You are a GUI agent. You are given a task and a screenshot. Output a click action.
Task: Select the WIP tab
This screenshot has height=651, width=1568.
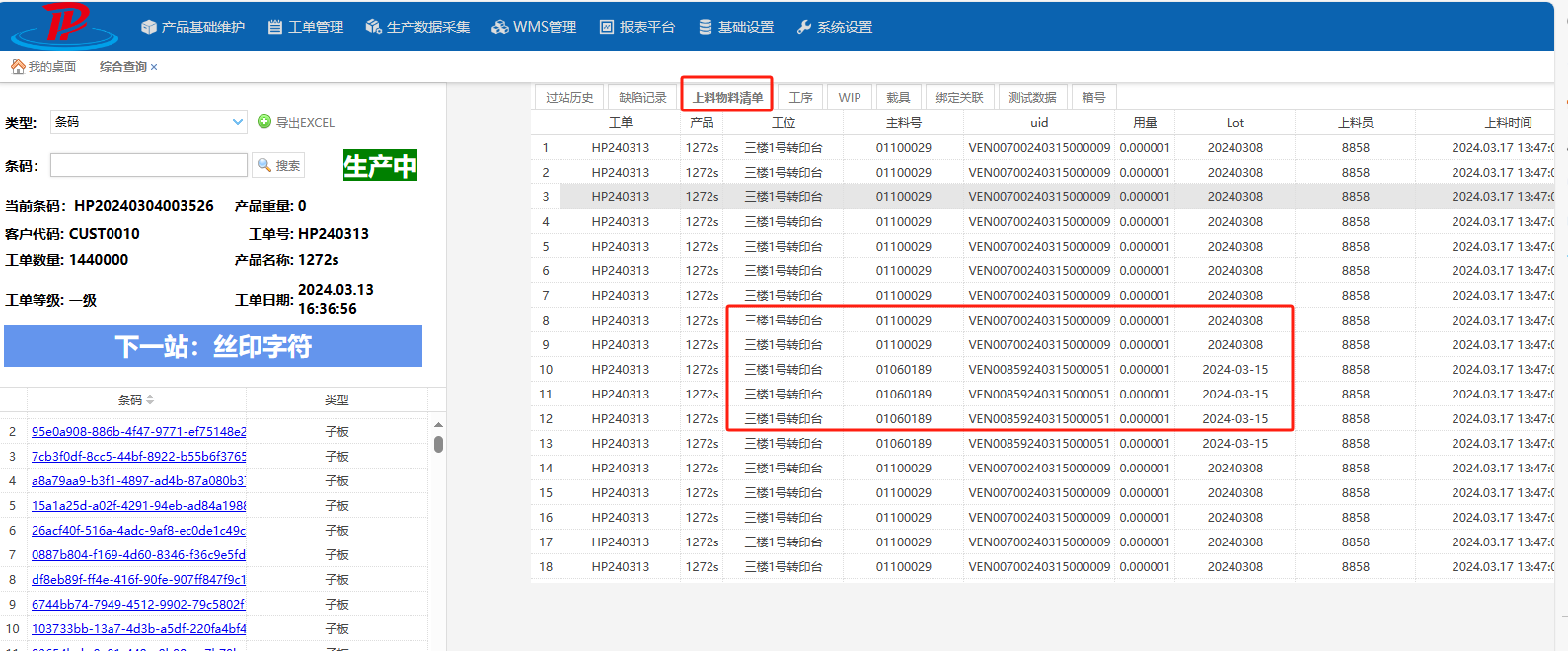pyautogui.click(x=850, y=97)
